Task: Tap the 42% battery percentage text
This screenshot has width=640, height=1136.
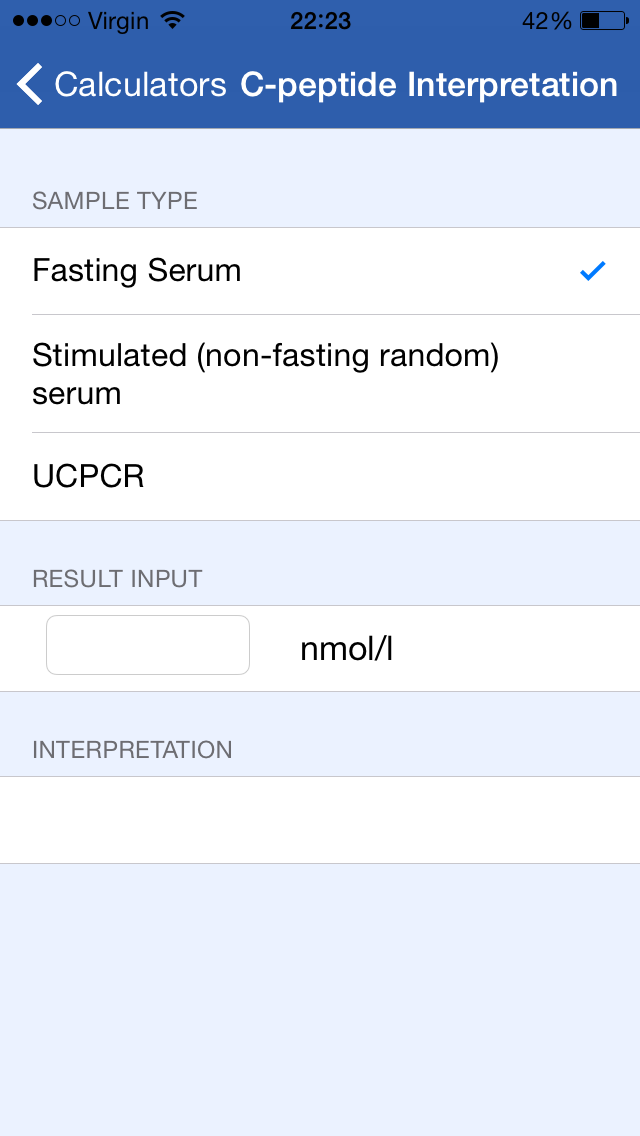Action: tap(547, 21)
